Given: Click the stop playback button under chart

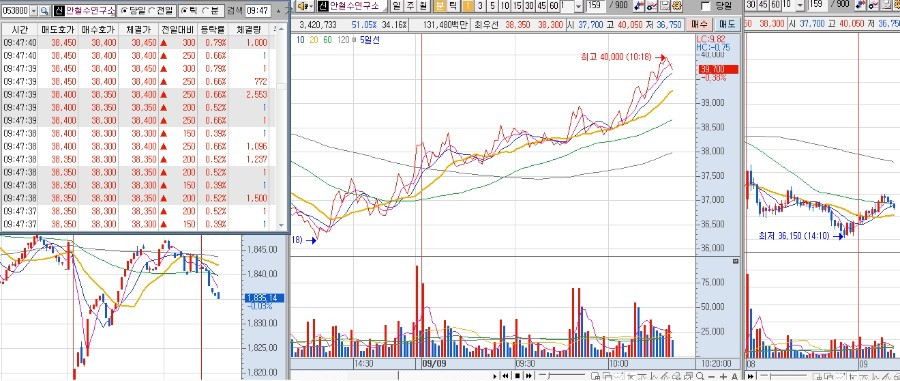Looking at the screenshot, I should pos(517,376).
